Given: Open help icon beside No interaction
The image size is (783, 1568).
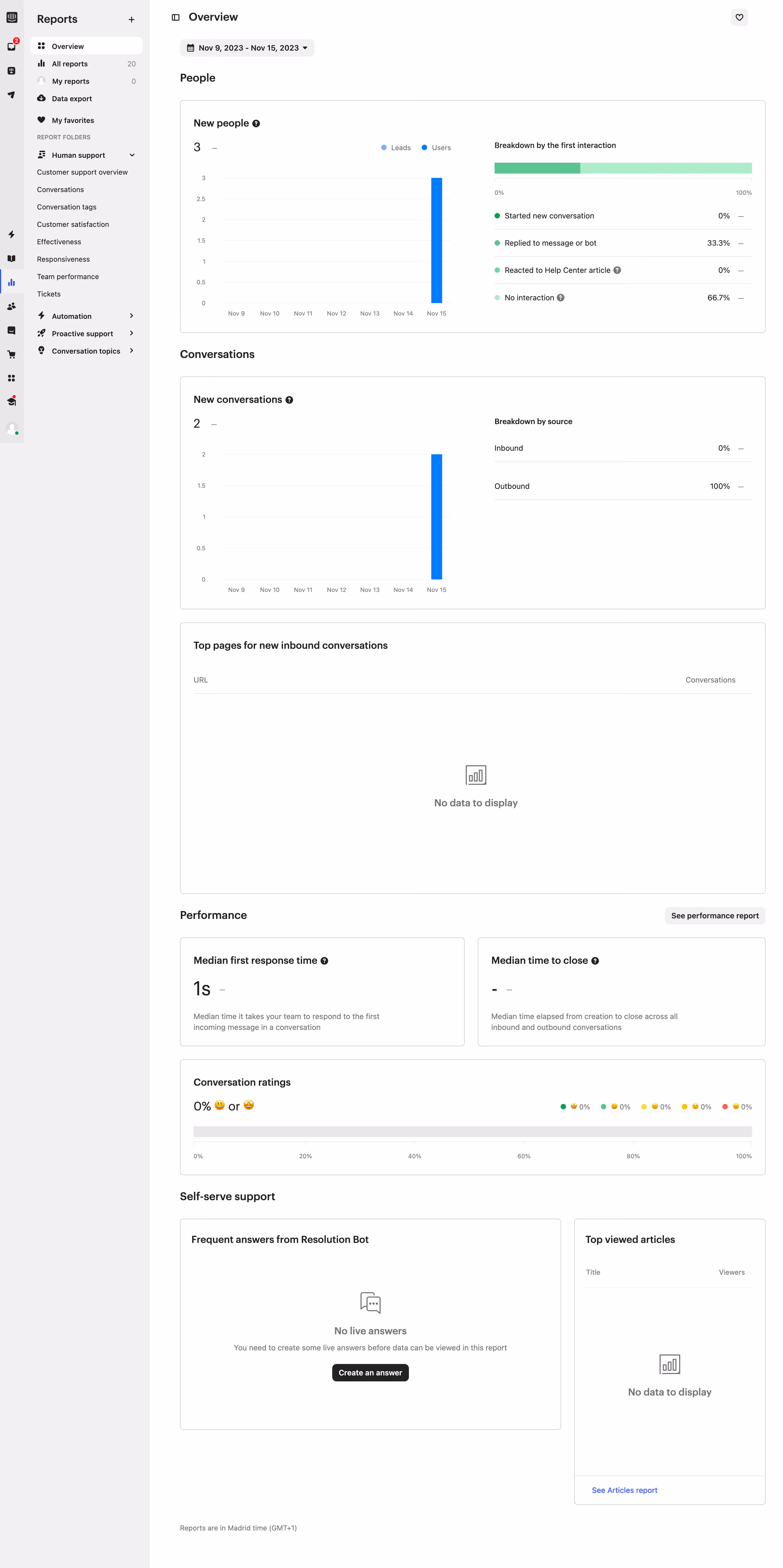Looking at the screenshot, I should (561, 298).
